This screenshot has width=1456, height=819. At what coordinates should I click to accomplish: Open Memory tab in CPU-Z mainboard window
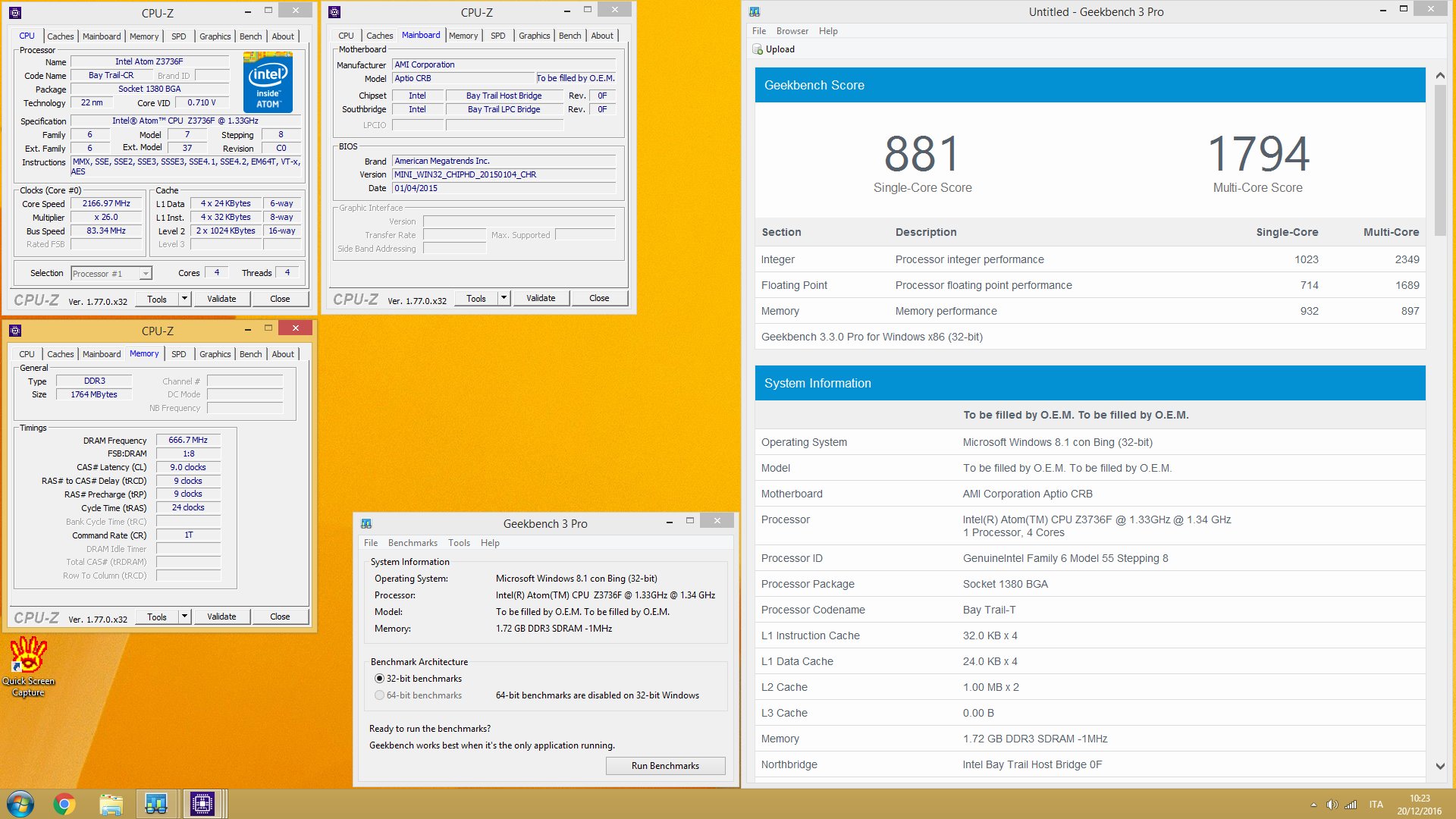463,35
